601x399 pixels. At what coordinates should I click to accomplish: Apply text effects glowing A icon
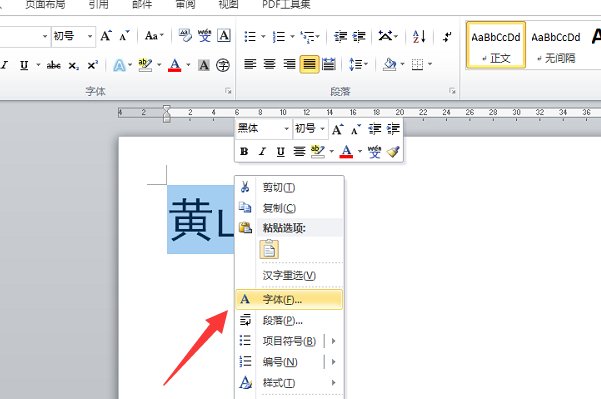click(x=119, y=65)
